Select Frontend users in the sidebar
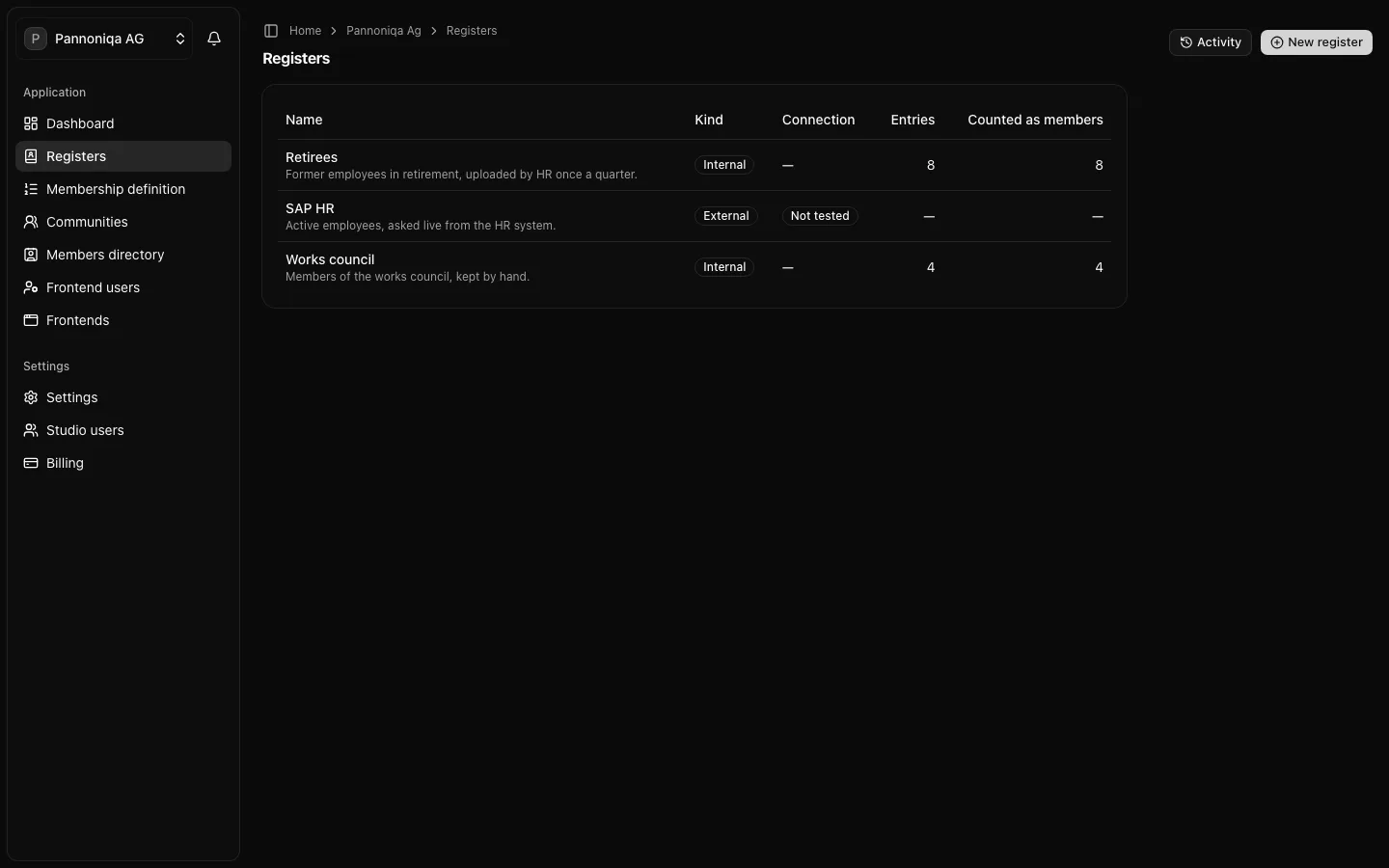Viewport: 1389px width, 868px height. coord(123,287)
